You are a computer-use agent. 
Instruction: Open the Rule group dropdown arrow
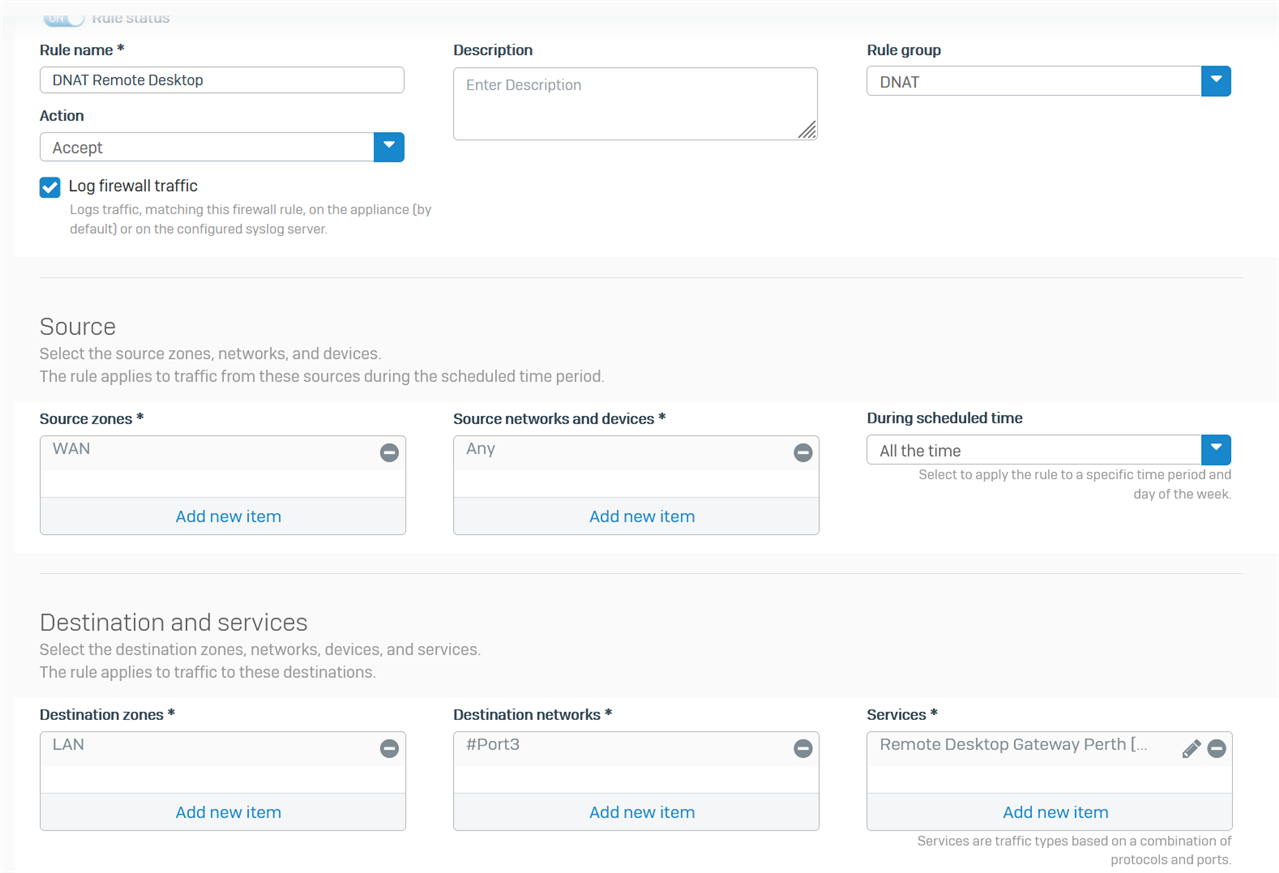(1216, 81)
